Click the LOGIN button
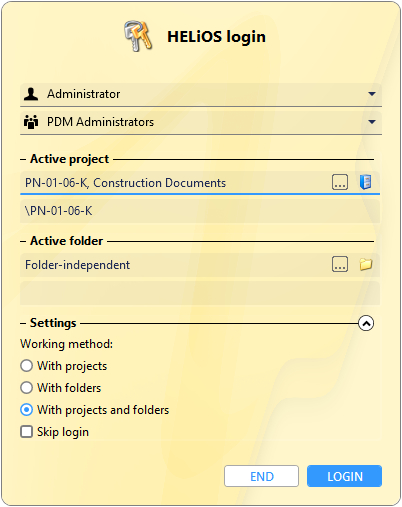Viewport: 402px width, 507px height. click(x=344, y=476)
